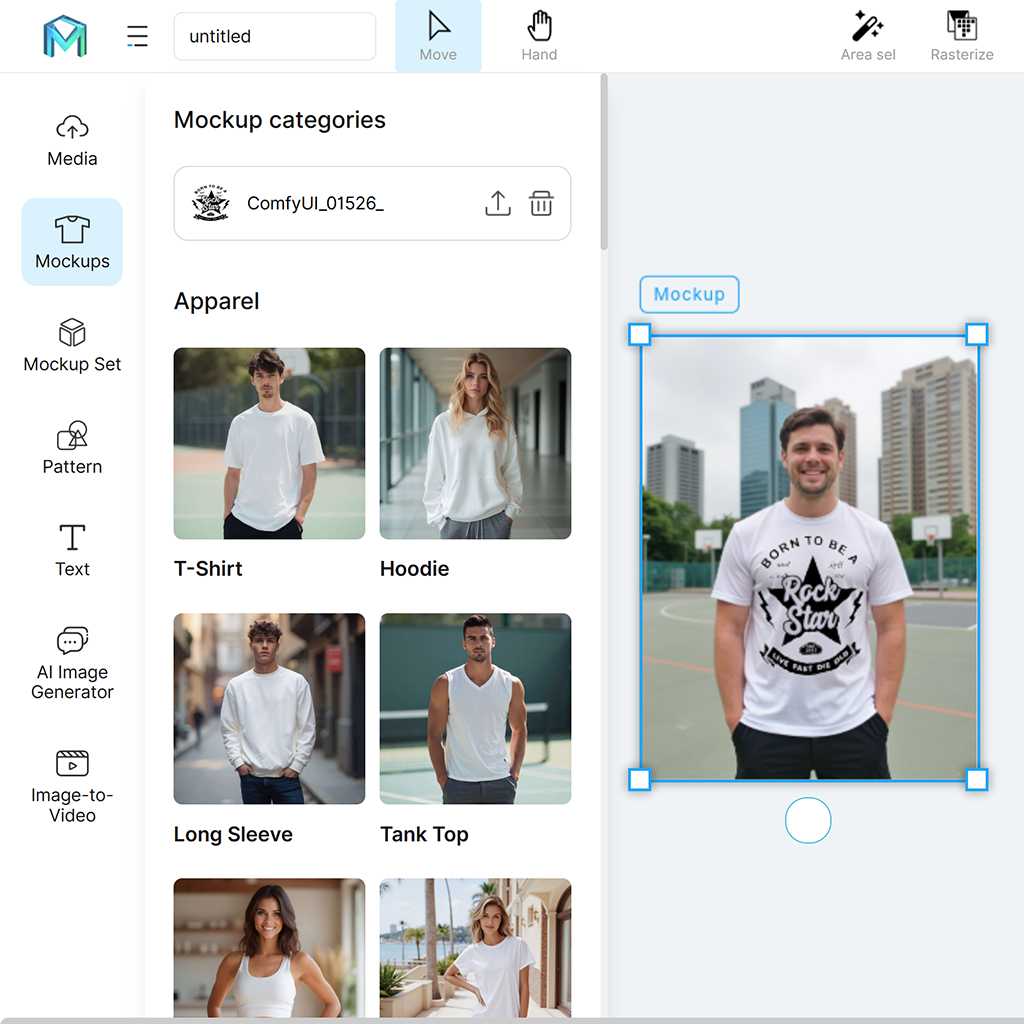
Task: Click the Apparel section heading
Action: click(216, 301)
